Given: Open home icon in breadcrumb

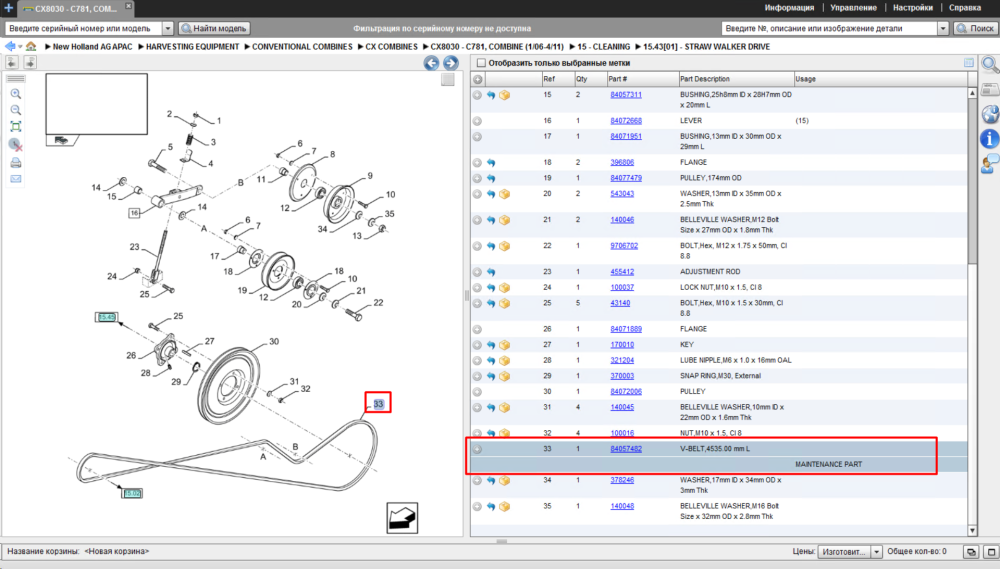Looking at the screenshot, I should [31, 47].
